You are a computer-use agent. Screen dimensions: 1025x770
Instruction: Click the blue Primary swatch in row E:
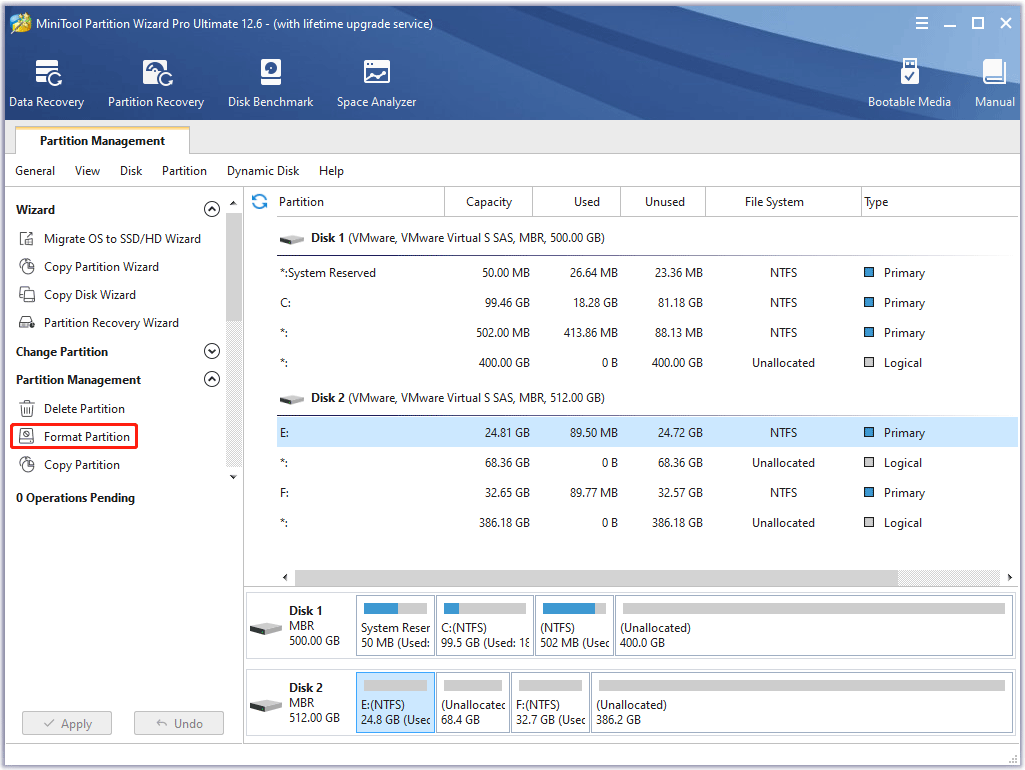[869, 432]
